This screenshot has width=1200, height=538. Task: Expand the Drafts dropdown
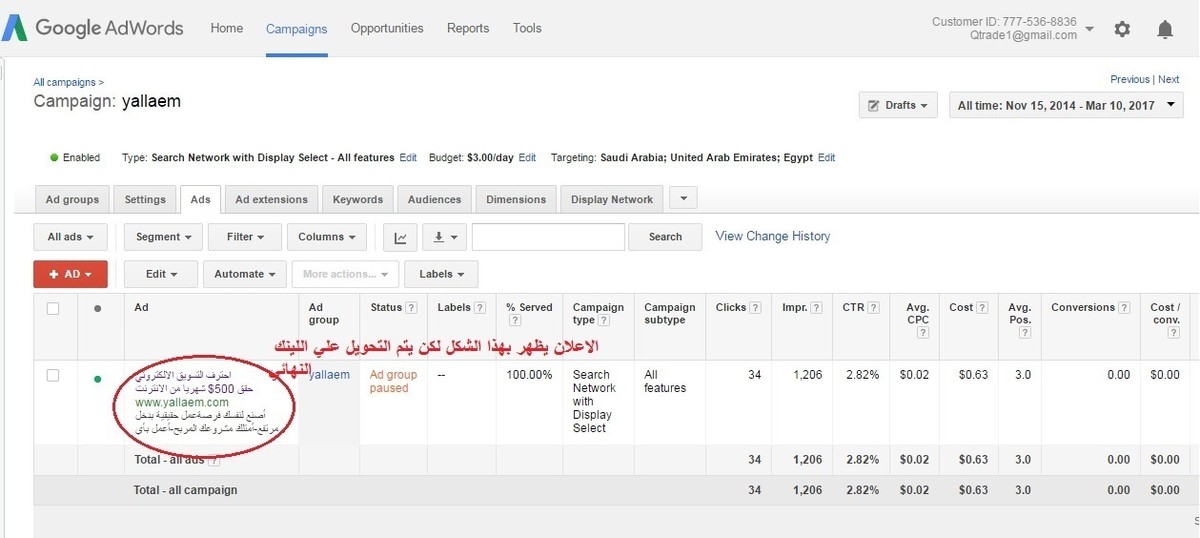(898, 105)
